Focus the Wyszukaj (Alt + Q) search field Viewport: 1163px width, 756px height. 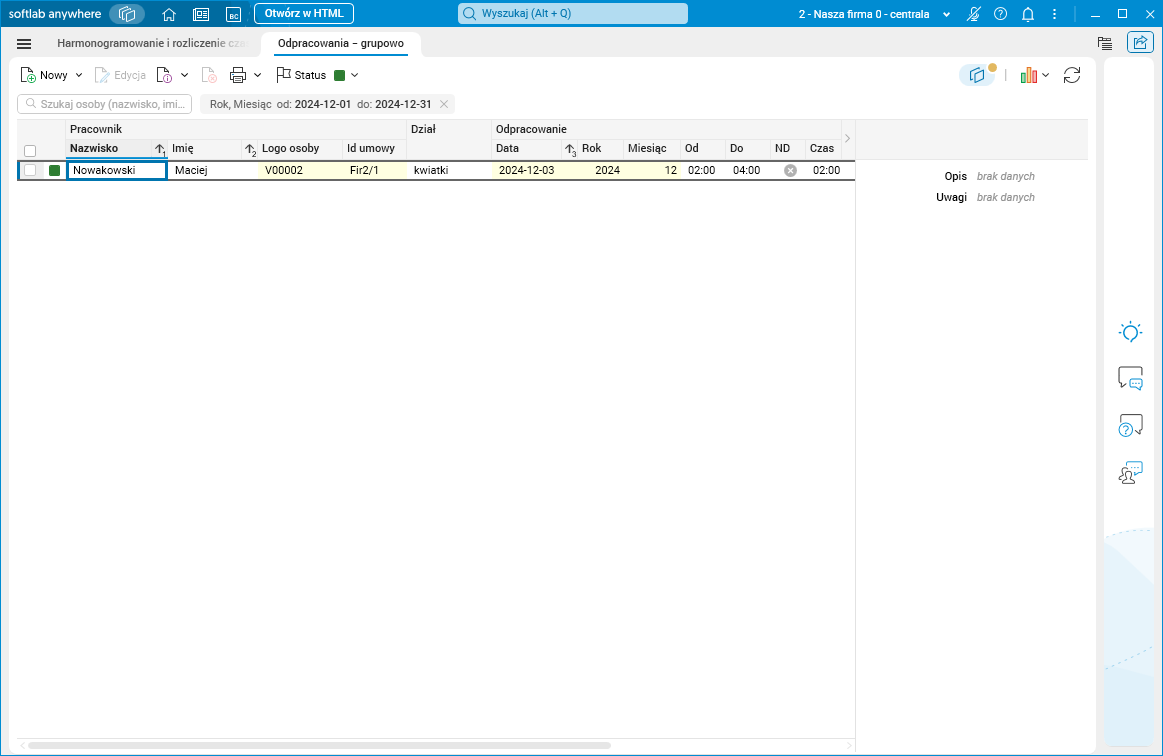573,13
